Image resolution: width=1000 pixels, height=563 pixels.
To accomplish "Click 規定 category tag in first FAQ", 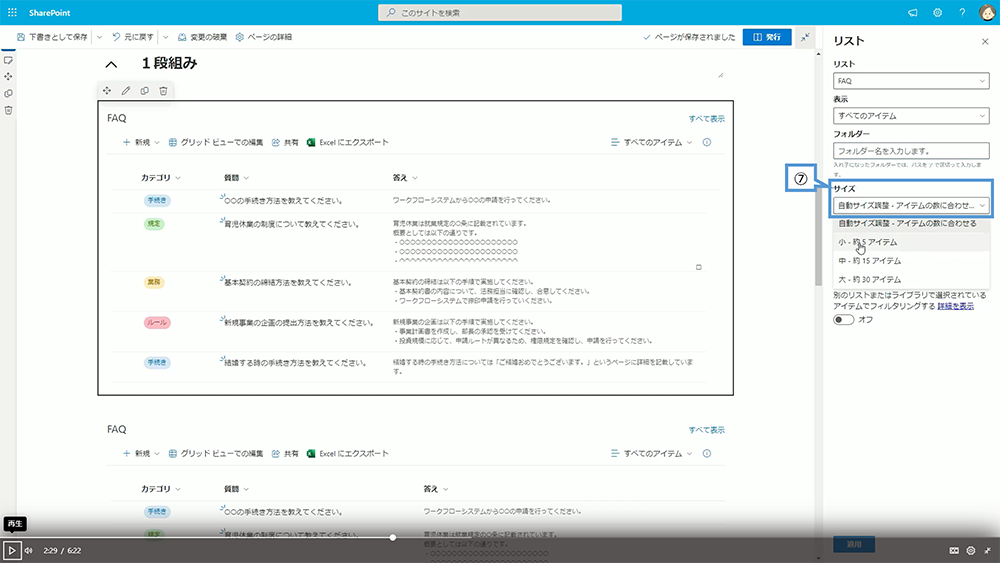I will coord(154,224).
